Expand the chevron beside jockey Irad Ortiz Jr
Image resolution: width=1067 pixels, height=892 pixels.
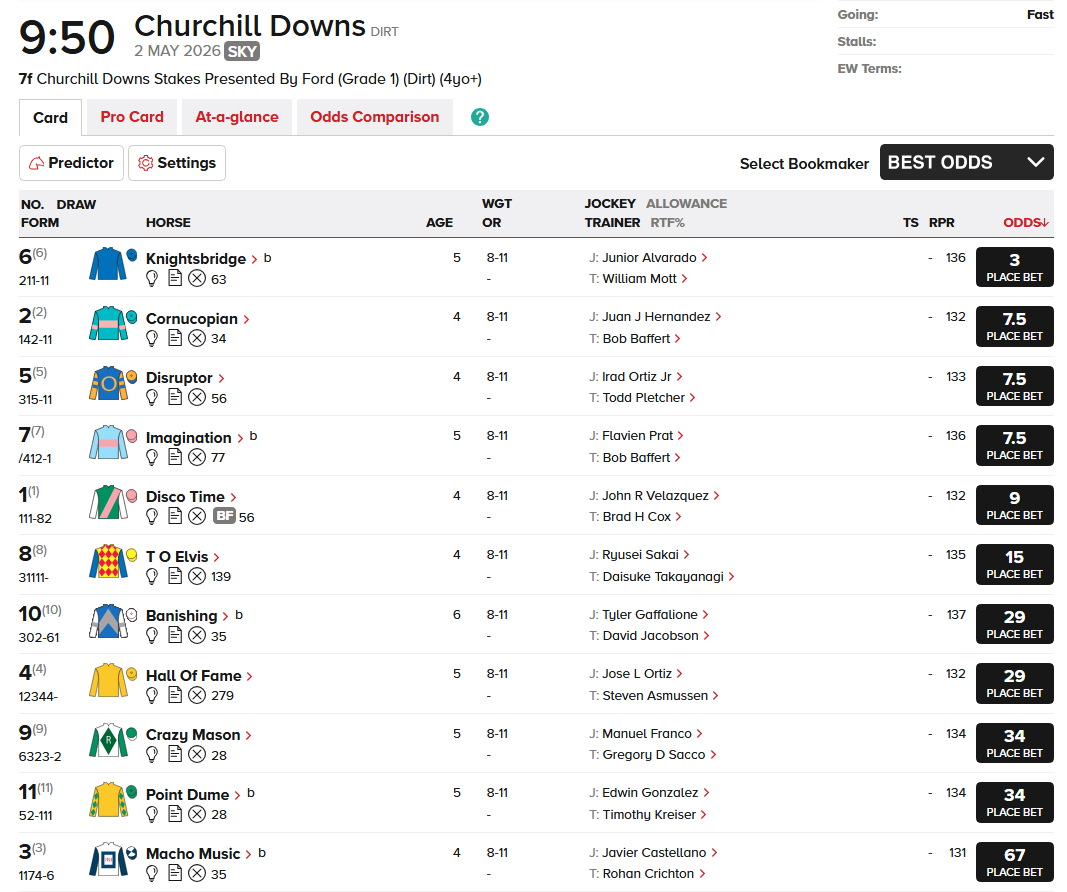680,376
